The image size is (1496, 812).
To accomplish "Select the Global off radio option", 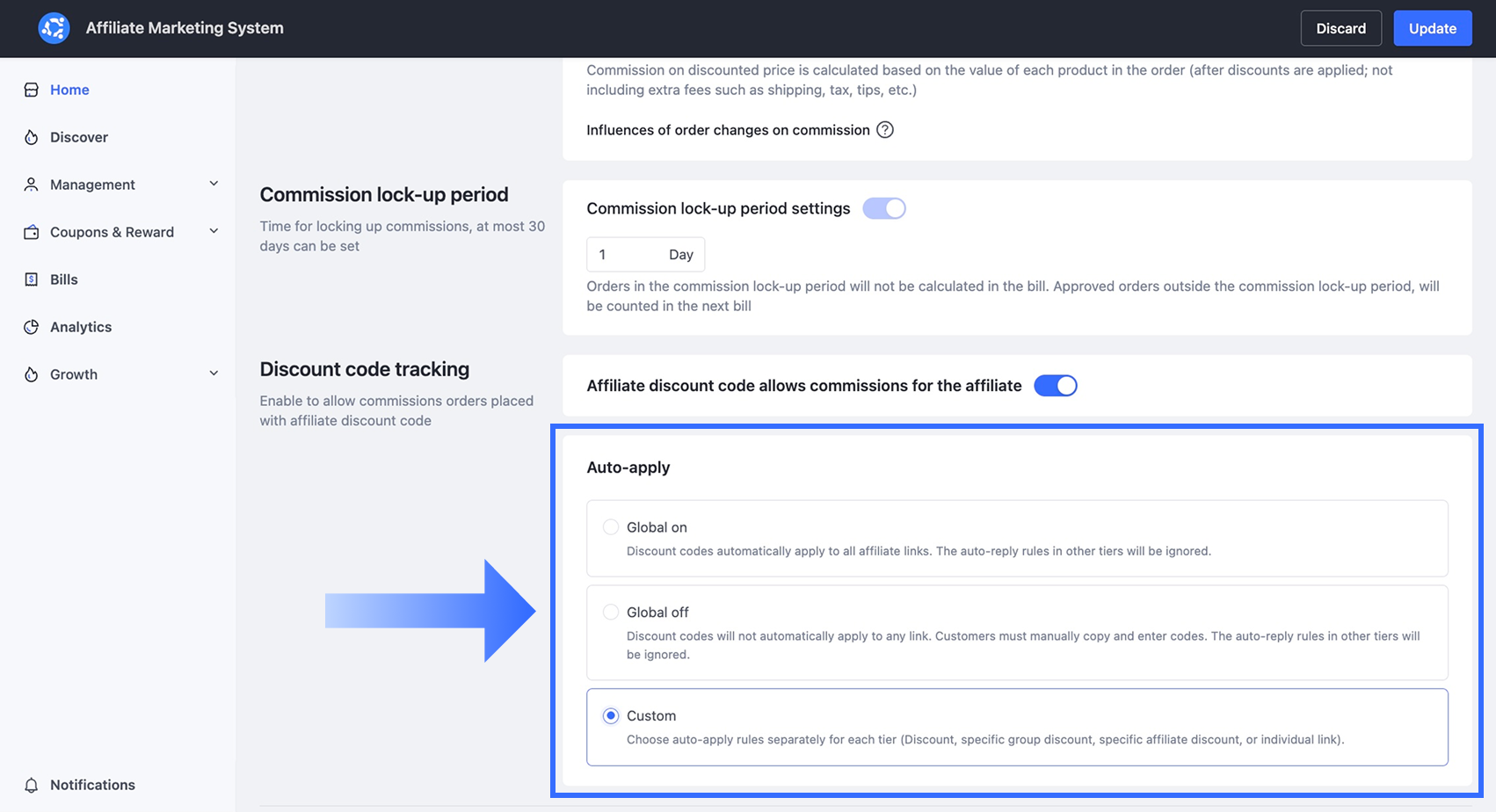I will pyautogui.click(x=611, y=612).
